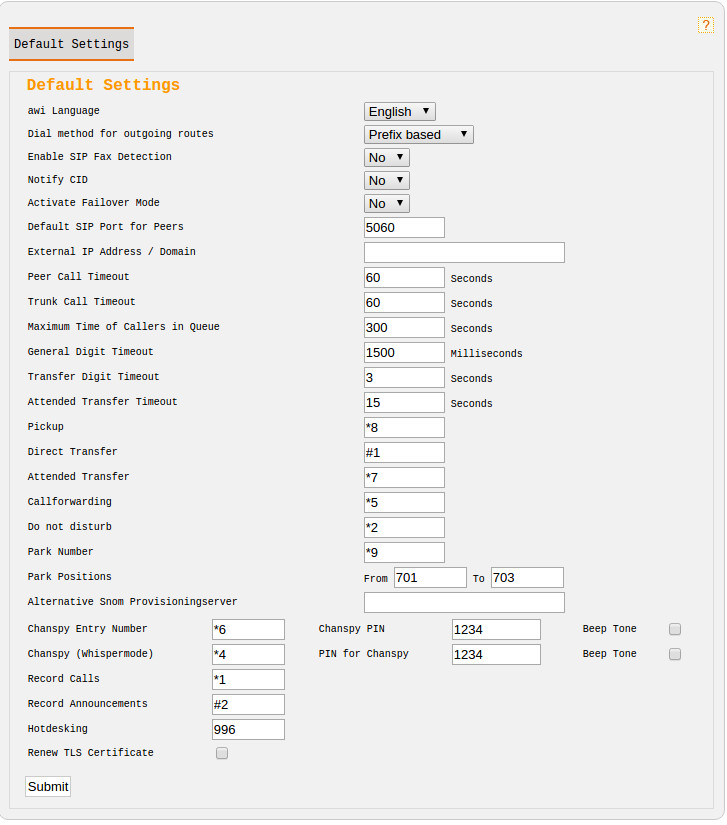
Task: Open the awi Language dropdown
Action: click(399, 112)
